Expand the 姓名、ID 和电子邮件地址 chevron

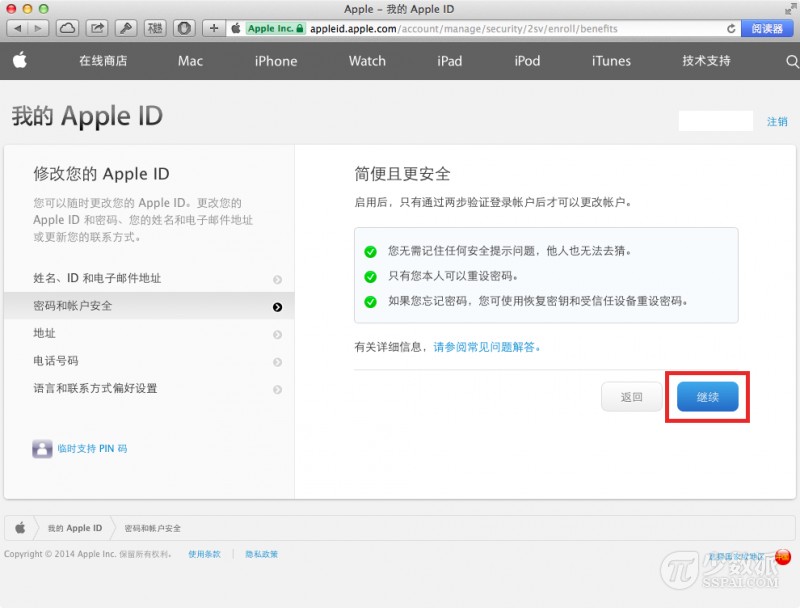click(278, 280)
